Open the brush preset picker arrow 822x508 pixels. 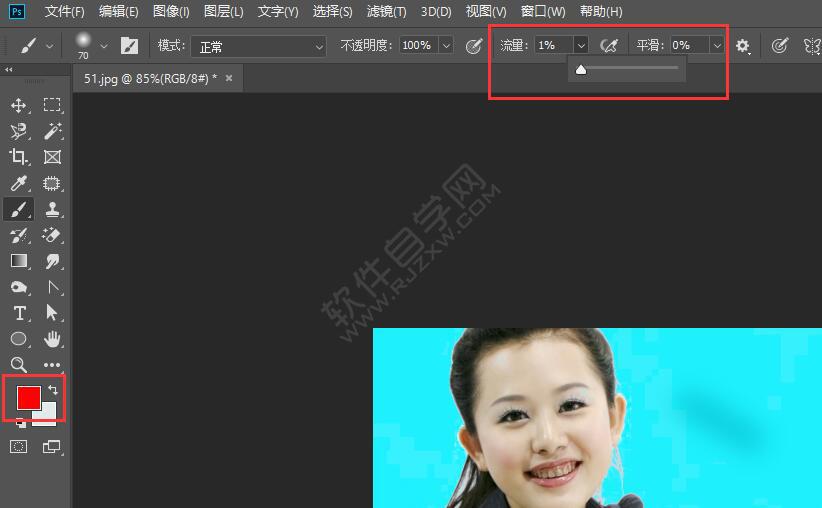click(x=104, y=46)
